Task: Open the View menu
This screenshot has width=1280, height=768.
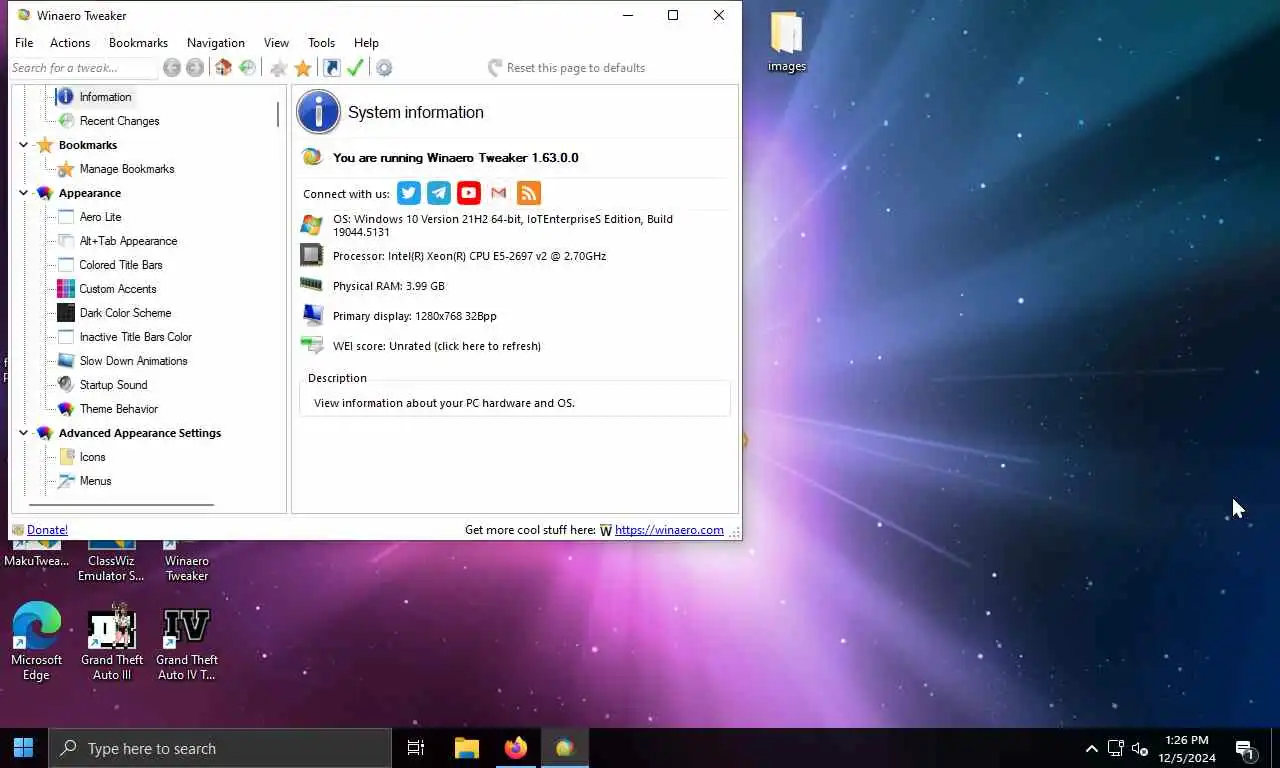Action: (x=276, y=43)
